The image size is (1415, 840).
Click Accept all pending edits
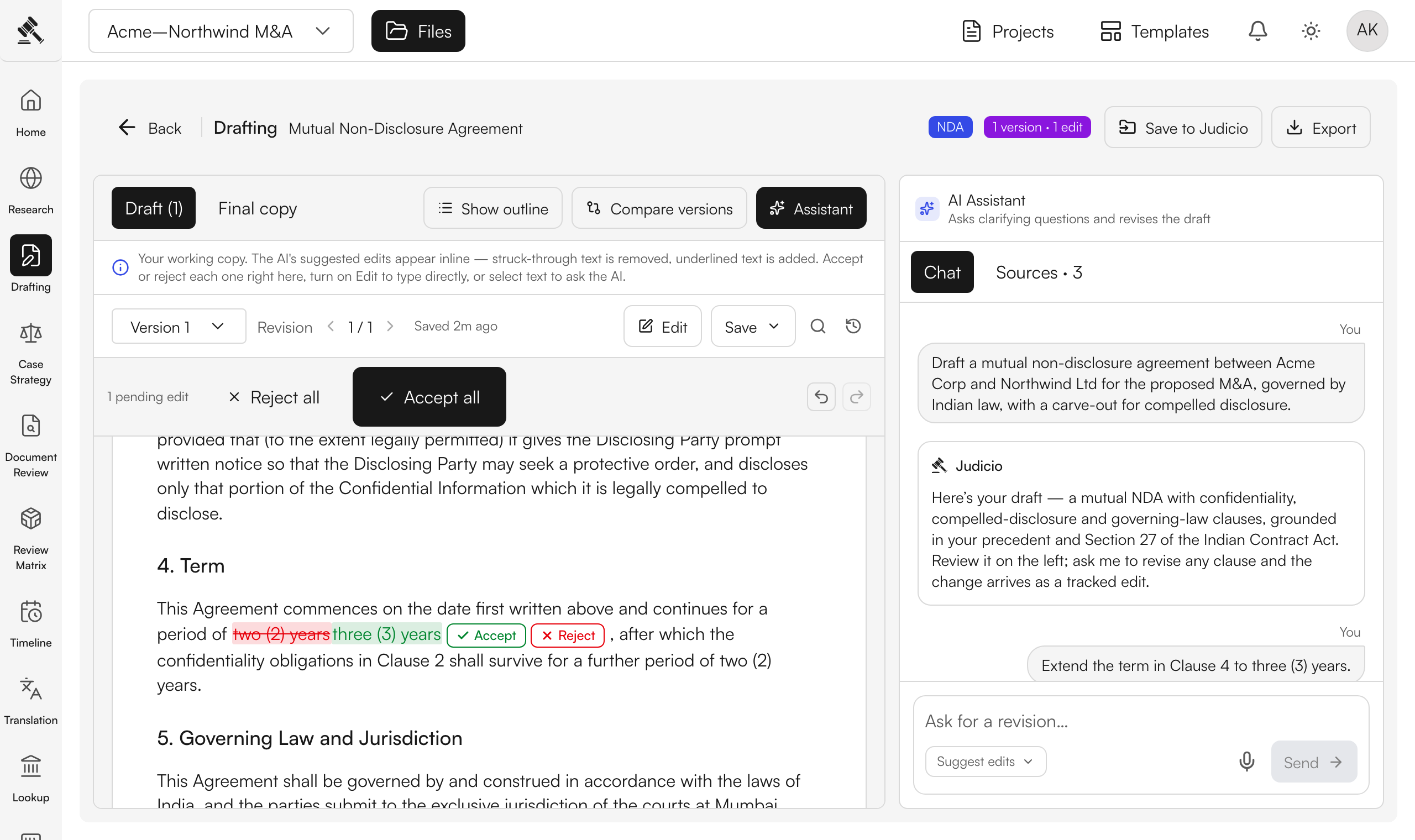(429, 397)
